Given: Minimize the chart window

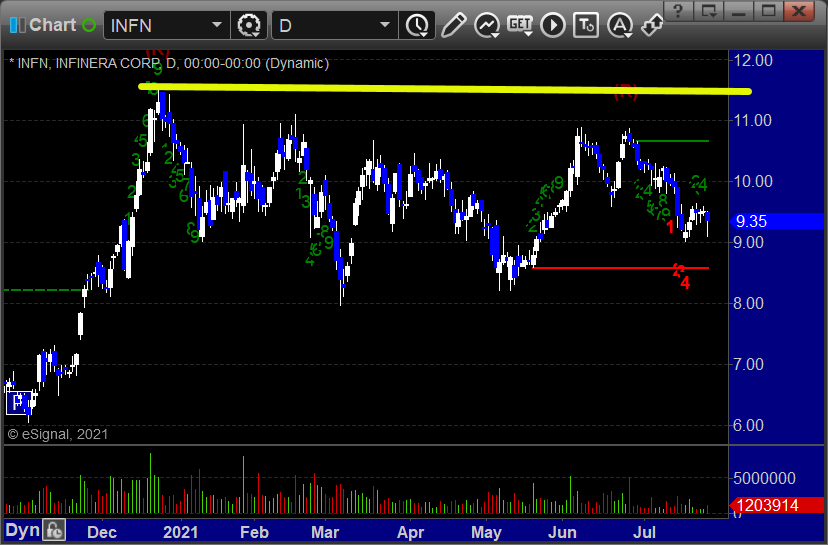Looking at the screenshot, I should click(x=738, y=11).
